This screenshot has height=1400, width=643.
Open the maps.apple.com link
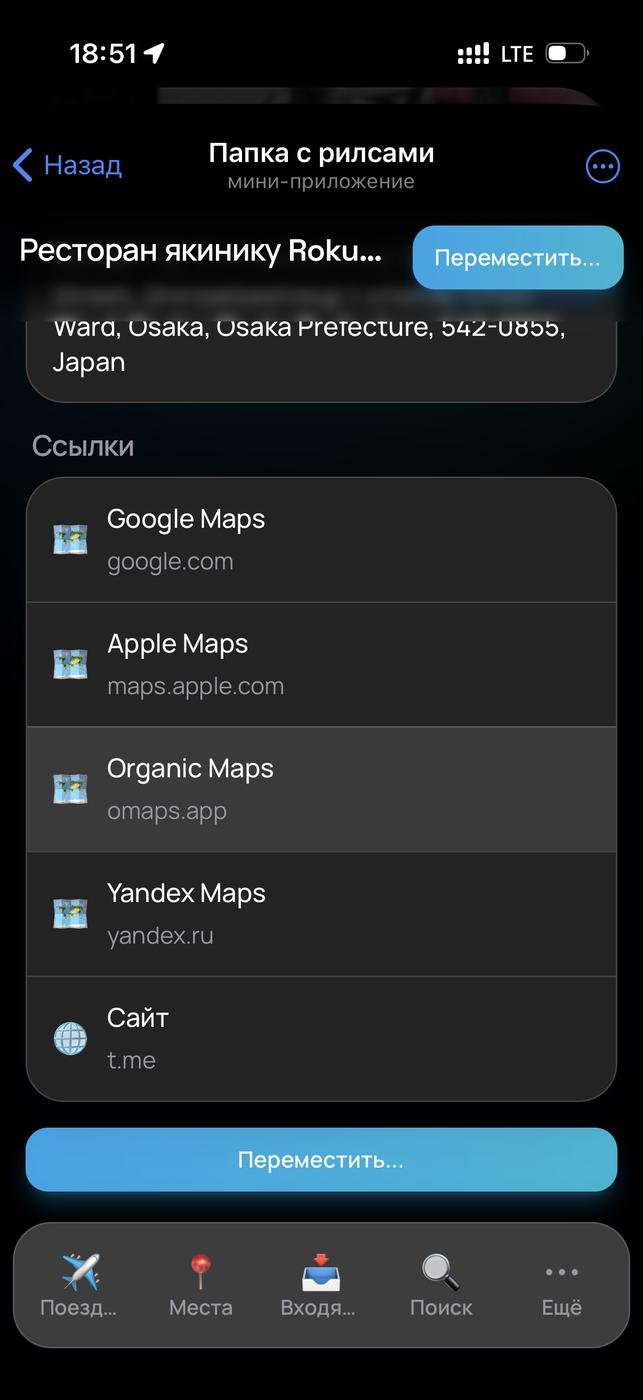195,687
